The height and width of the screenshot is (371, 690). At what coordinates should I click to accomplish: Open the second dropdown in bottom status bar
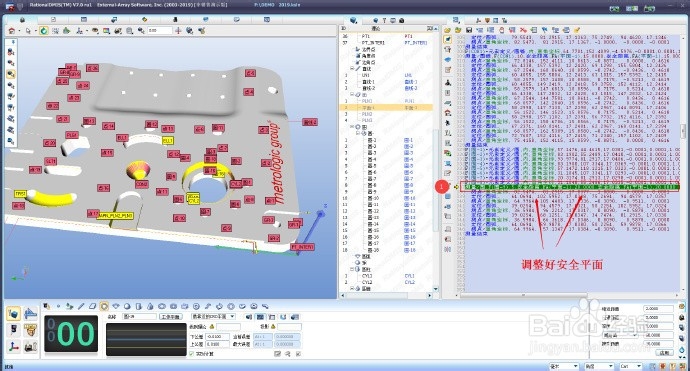click(599, 366)
